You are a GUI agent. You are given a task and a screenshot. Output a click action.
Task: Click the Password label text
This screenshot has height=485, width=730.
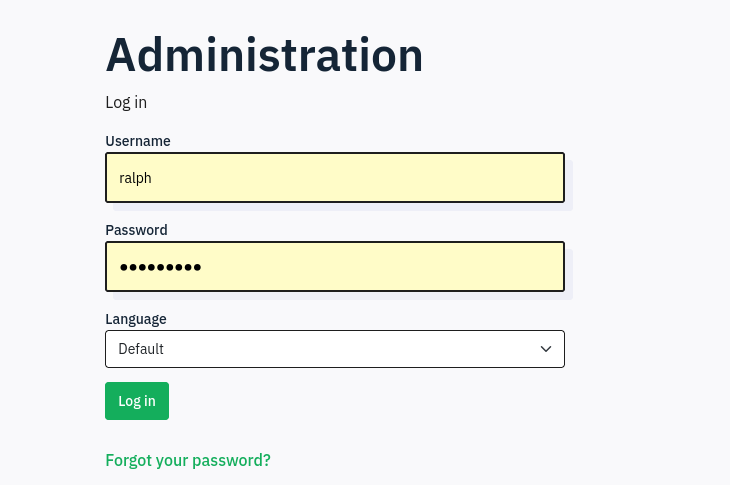pyautogui.click(x=136, y=230)
